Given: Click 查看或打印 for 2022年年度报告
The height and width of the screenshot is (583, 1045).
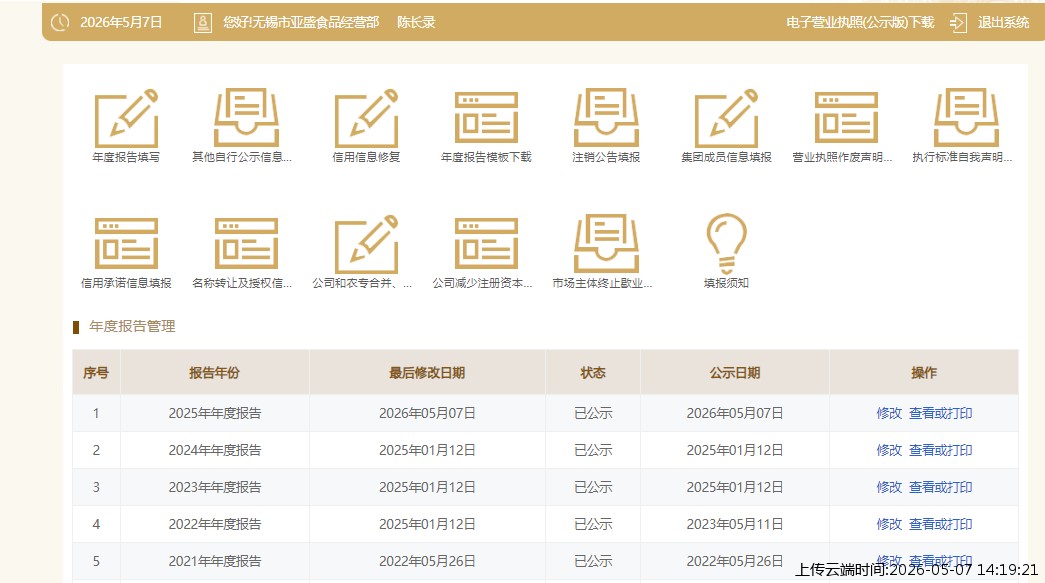Looking at the screenshot, I should pos(940,524).
